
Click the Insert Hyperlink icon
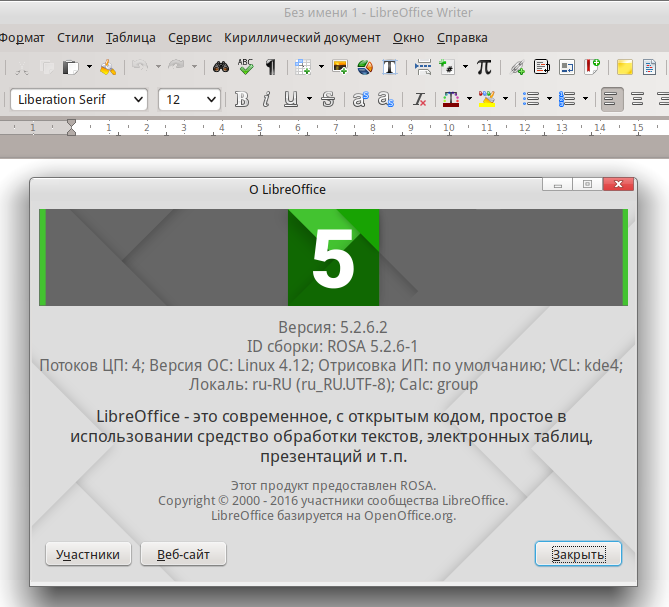517,67
